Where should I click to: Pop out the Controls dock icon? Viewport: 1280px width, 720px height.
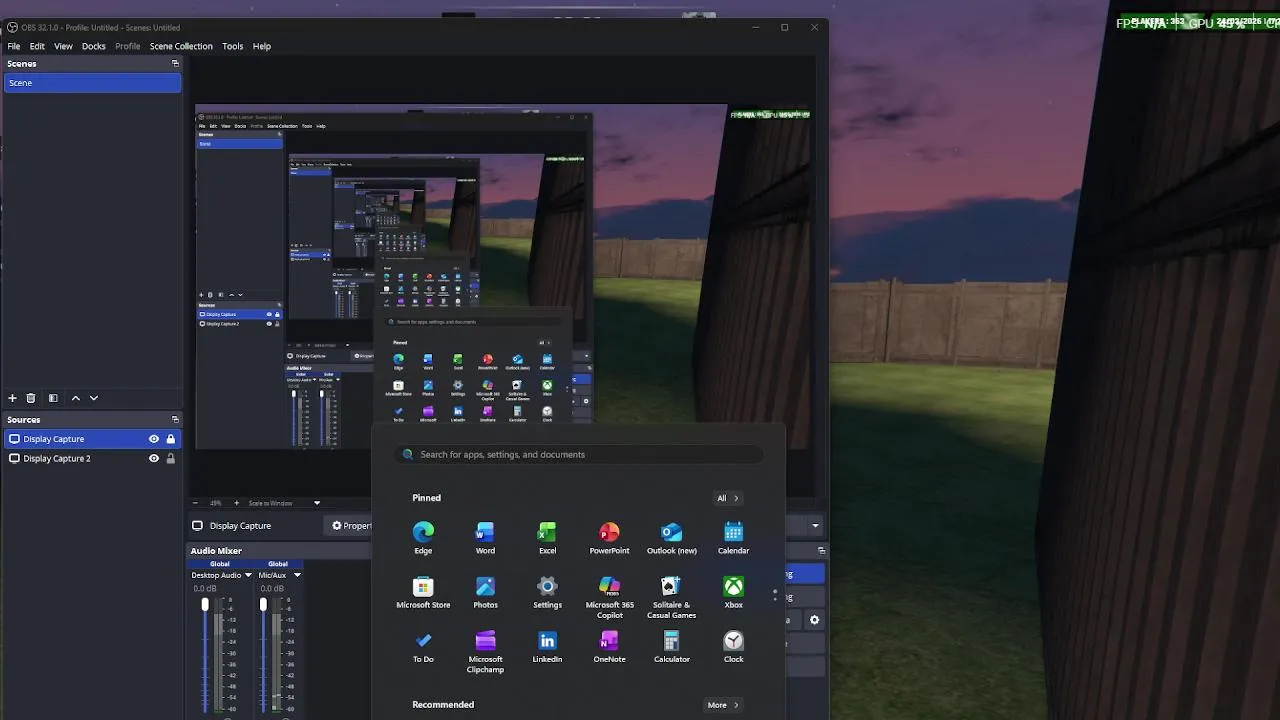point(821,551)
